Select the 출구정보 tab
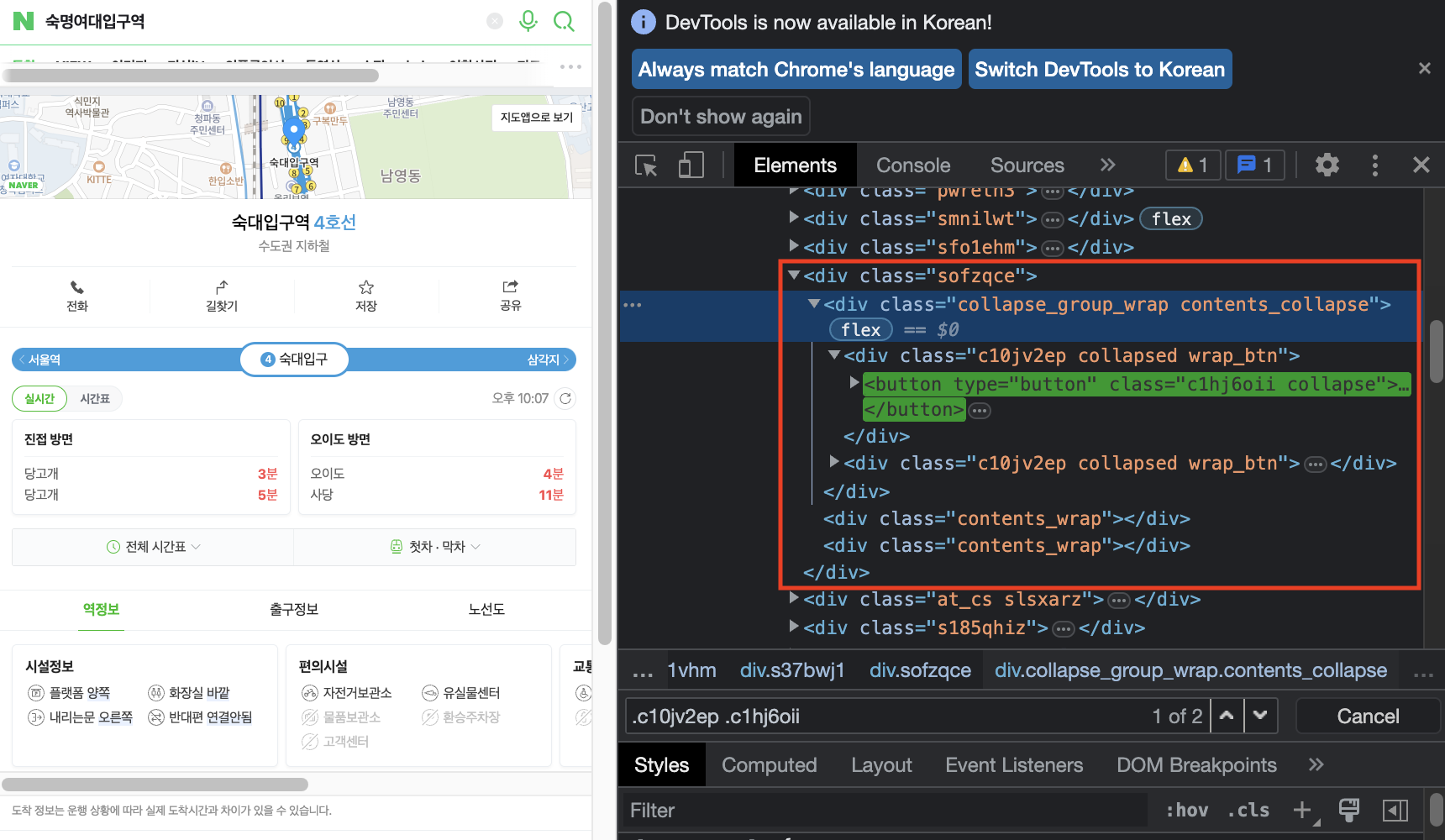This screenshot has width=1445, height=840. [x=294, y=609]
